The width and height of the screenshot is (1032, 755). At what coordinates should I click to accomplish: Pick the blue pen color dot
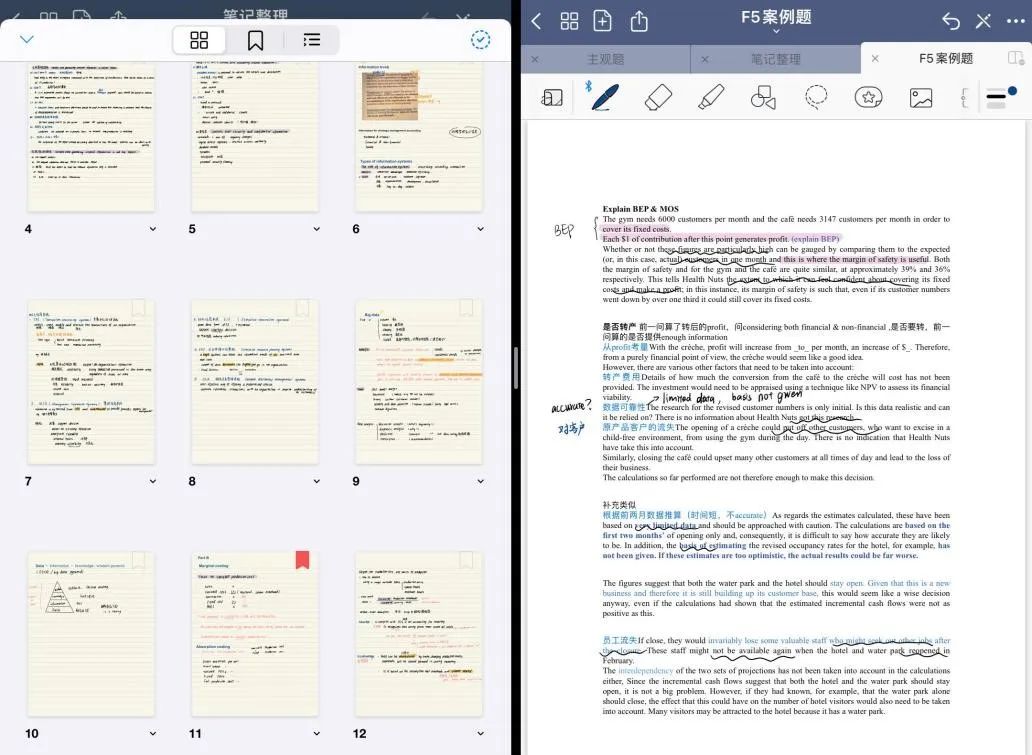point(1012,91)
